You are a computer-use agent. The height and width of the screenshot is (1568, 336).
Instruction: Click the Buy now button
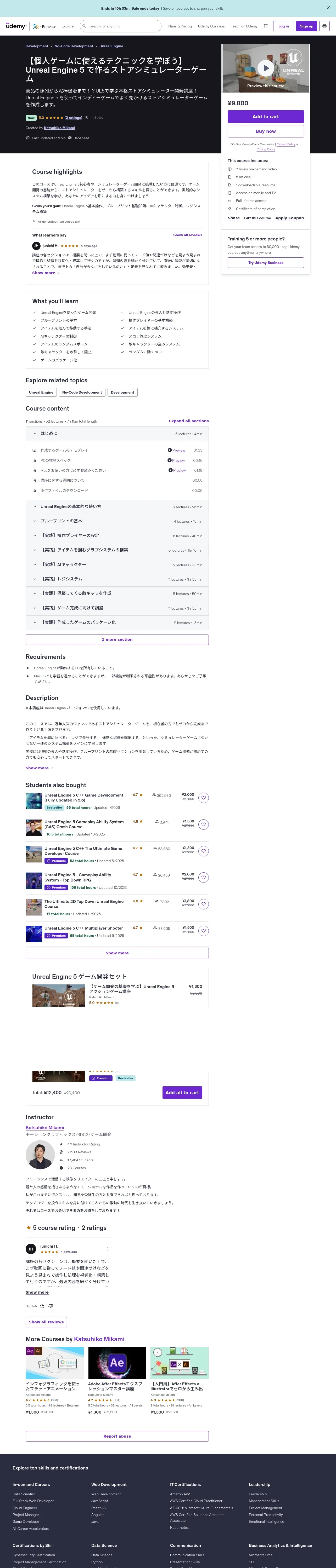[x=266, y=131]
